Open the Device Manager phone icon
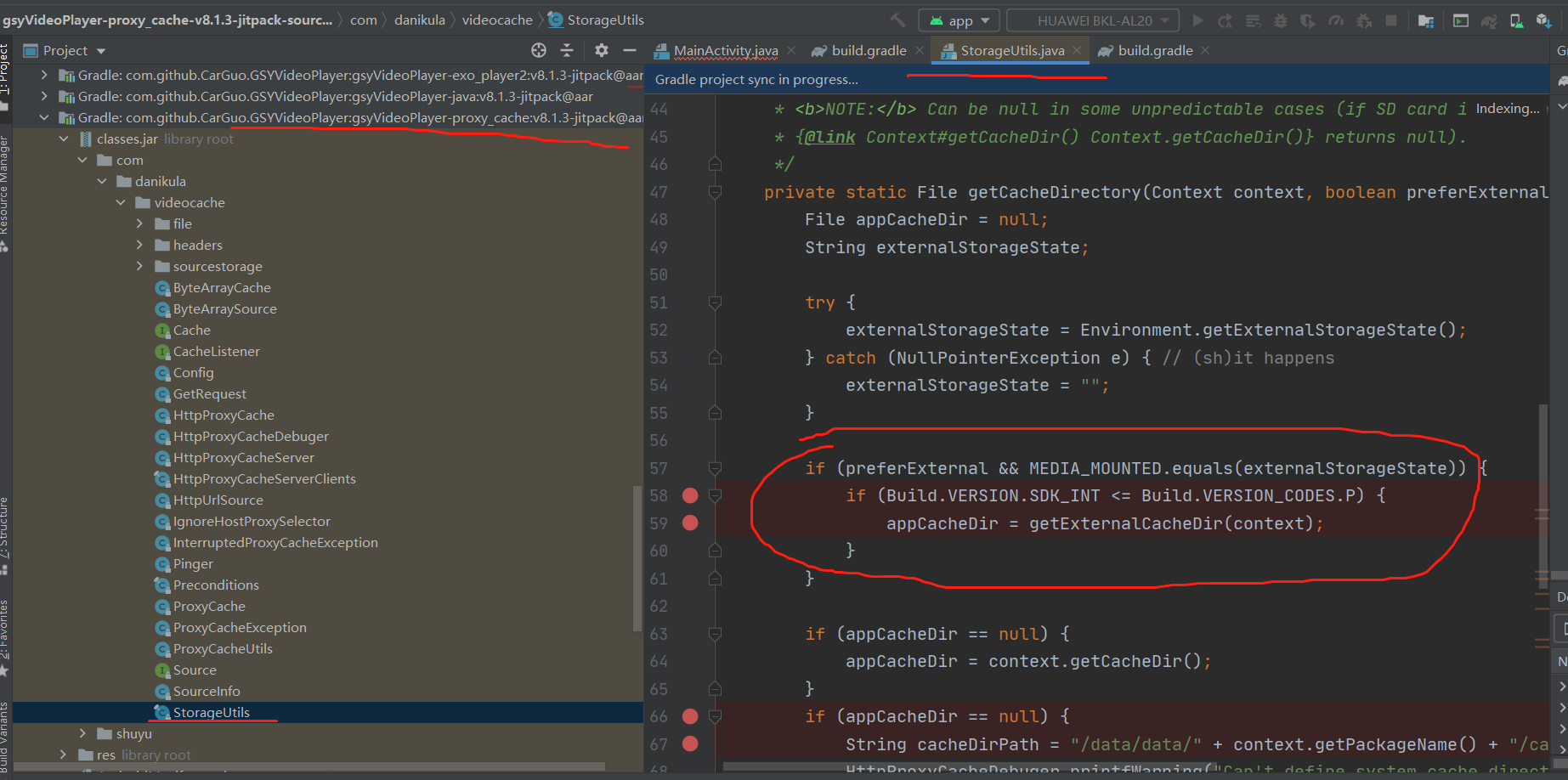Viewport: 1568px width, 780px height. 1515,20
